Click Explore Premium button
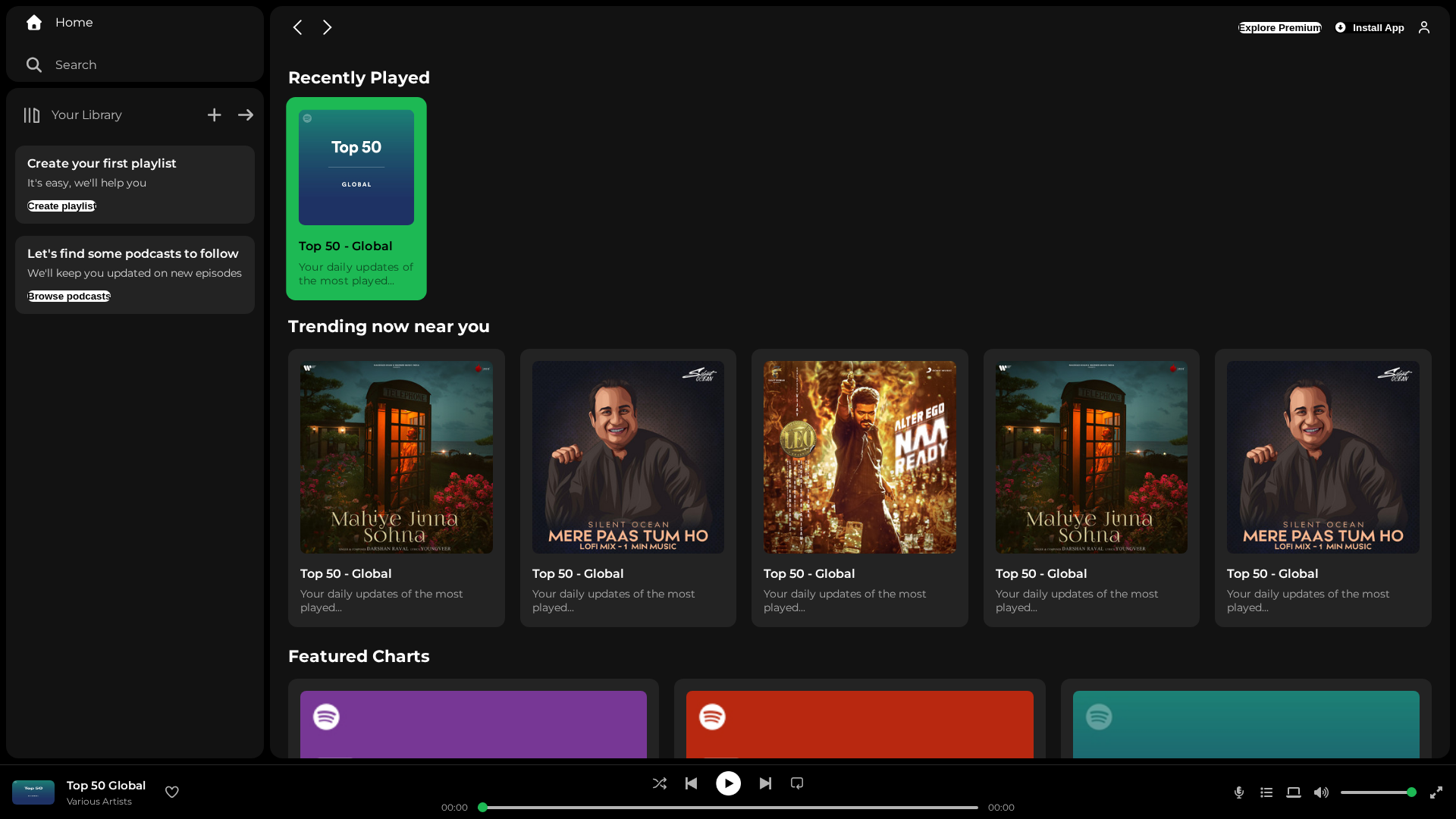 pos(1280,28)
